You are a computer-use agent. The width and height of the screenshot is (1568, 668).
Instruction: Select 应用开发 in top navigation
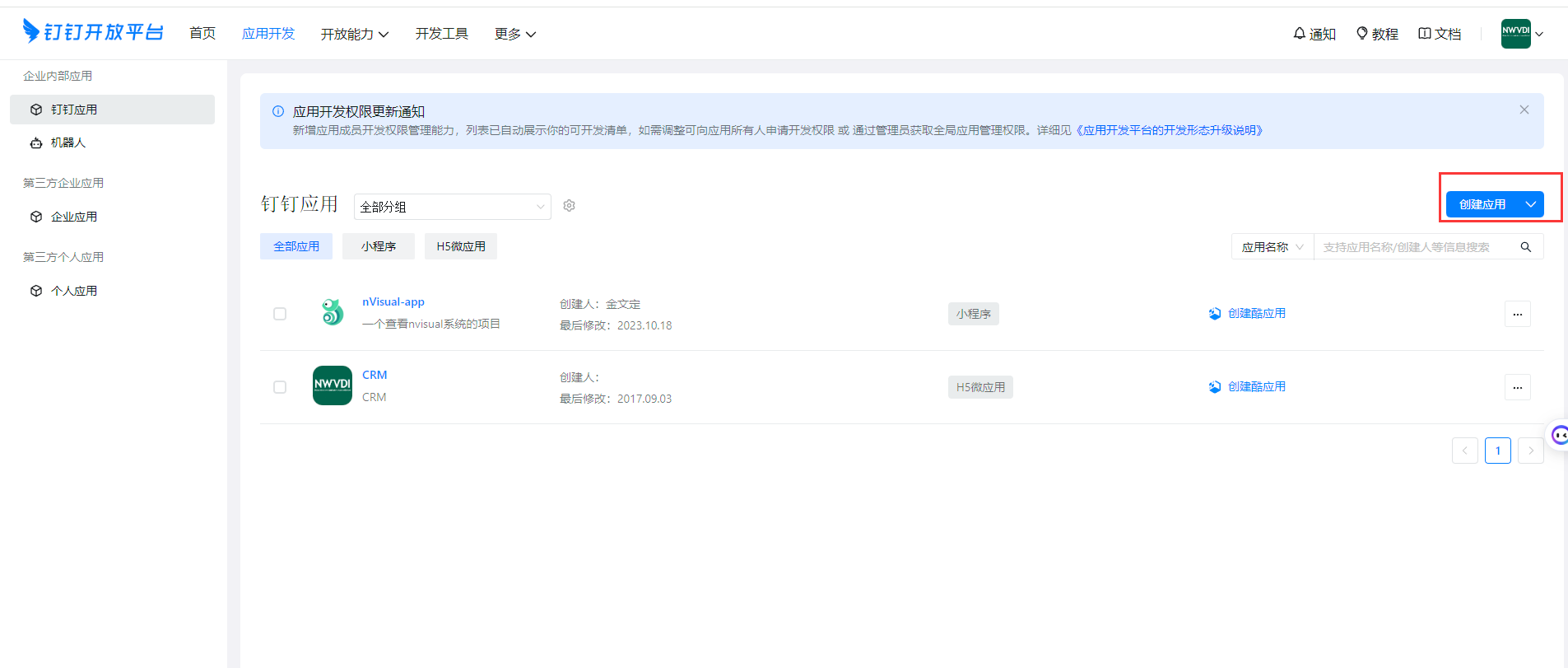click(x=268, y=33)
